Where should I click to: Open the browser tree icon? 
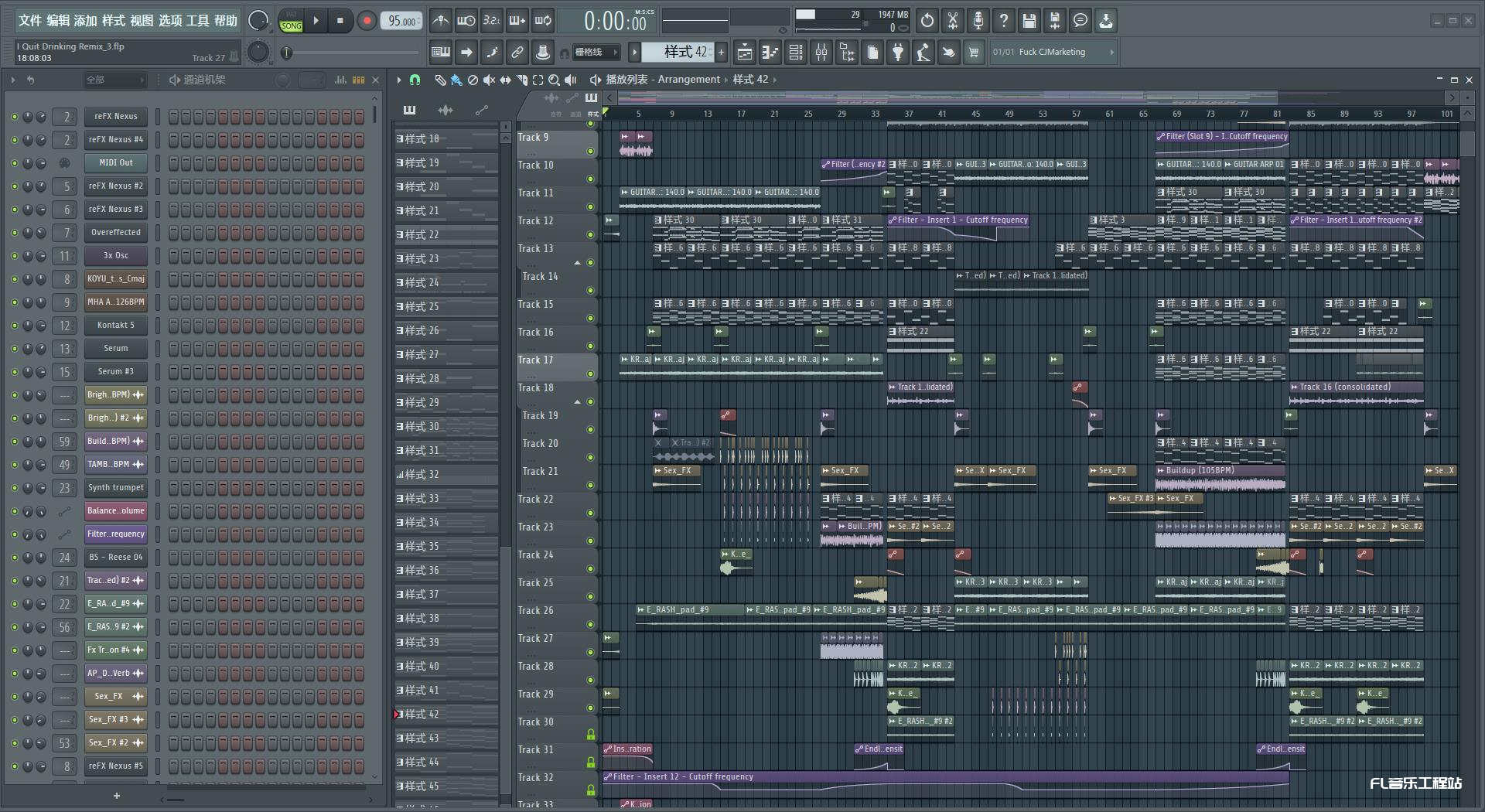847,53
